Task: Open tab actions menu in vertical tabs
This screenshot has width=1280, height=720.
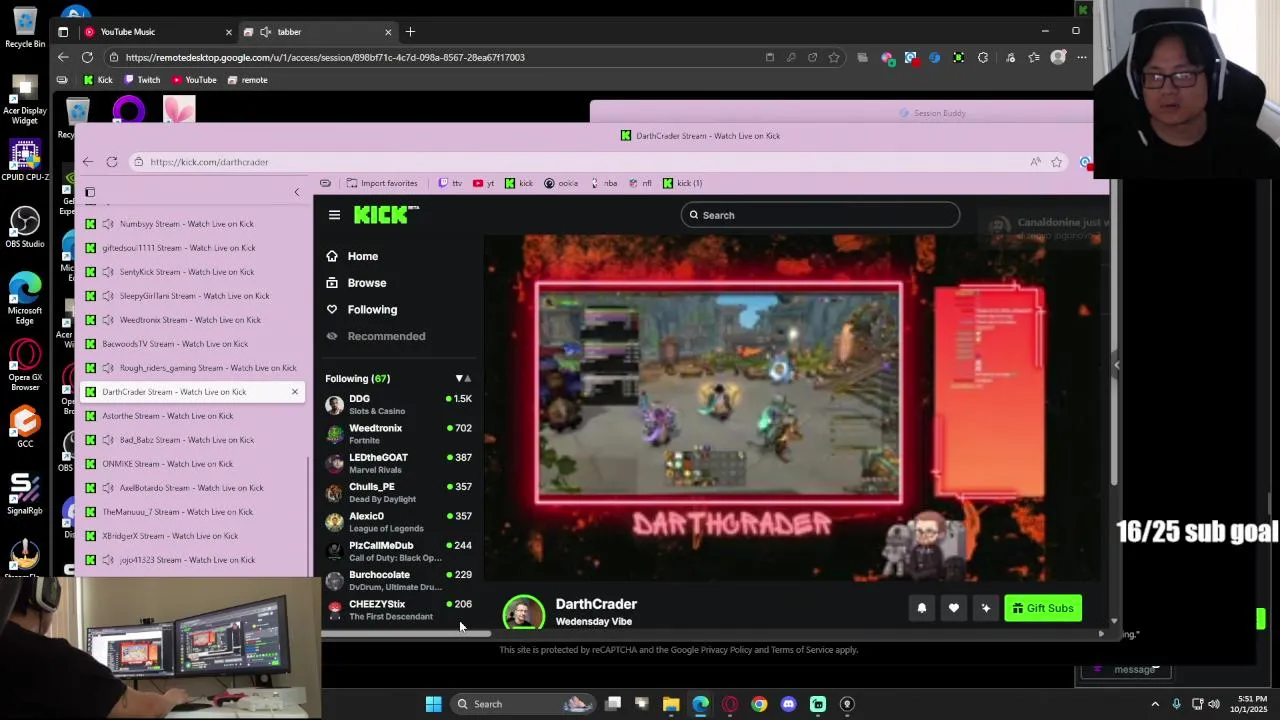Action: pyautogui.click(x=90, y=192)
